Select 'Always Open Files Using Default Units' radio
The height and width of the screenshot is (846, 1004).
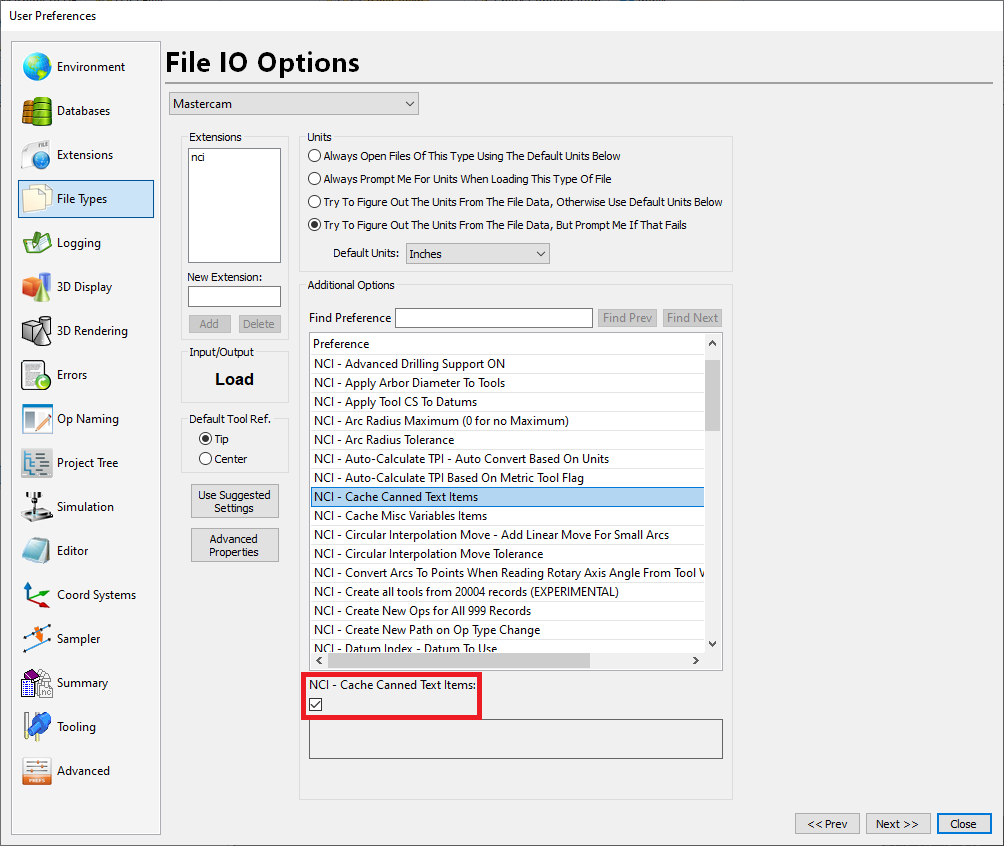pyautogui.click(x=314, y=156)
